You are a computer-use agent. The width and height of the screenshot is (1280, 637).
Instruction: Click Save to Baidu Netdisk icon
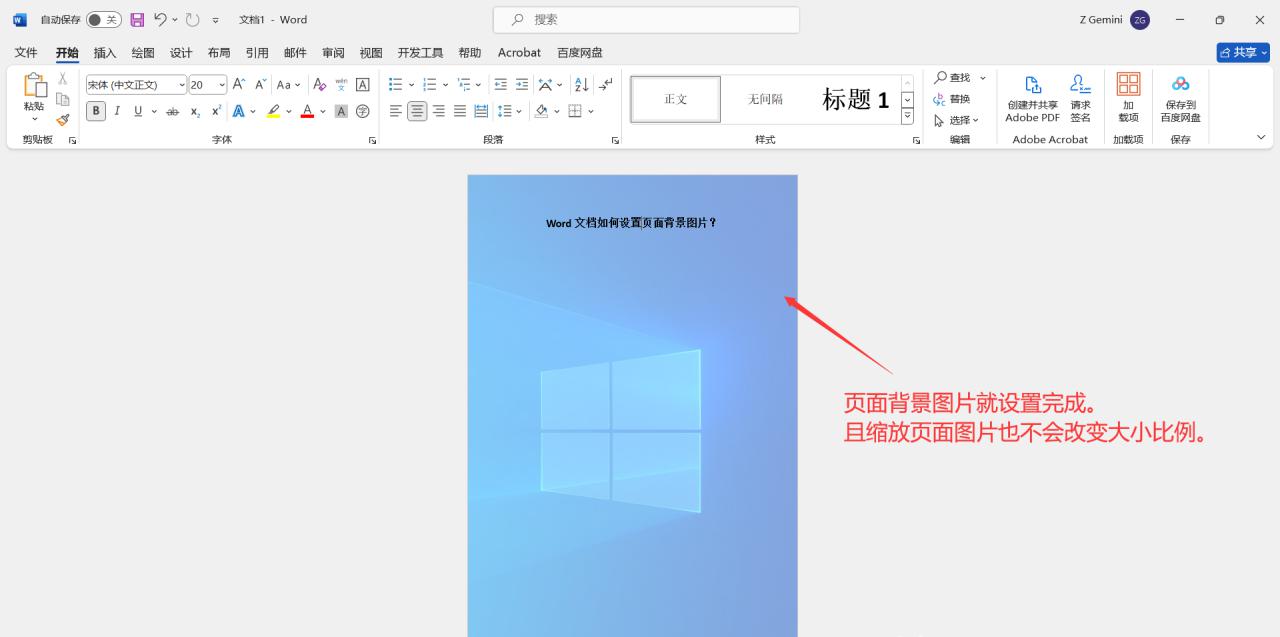tap(1180, 98)
